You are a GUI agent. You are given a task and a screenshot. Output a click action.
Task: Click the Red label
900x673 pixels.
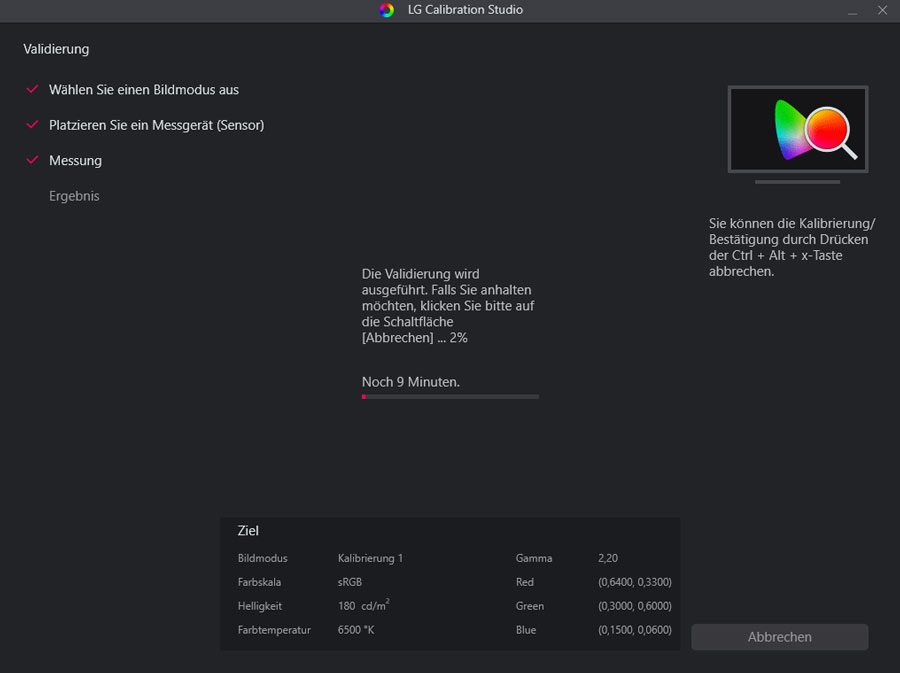point(525,582)
